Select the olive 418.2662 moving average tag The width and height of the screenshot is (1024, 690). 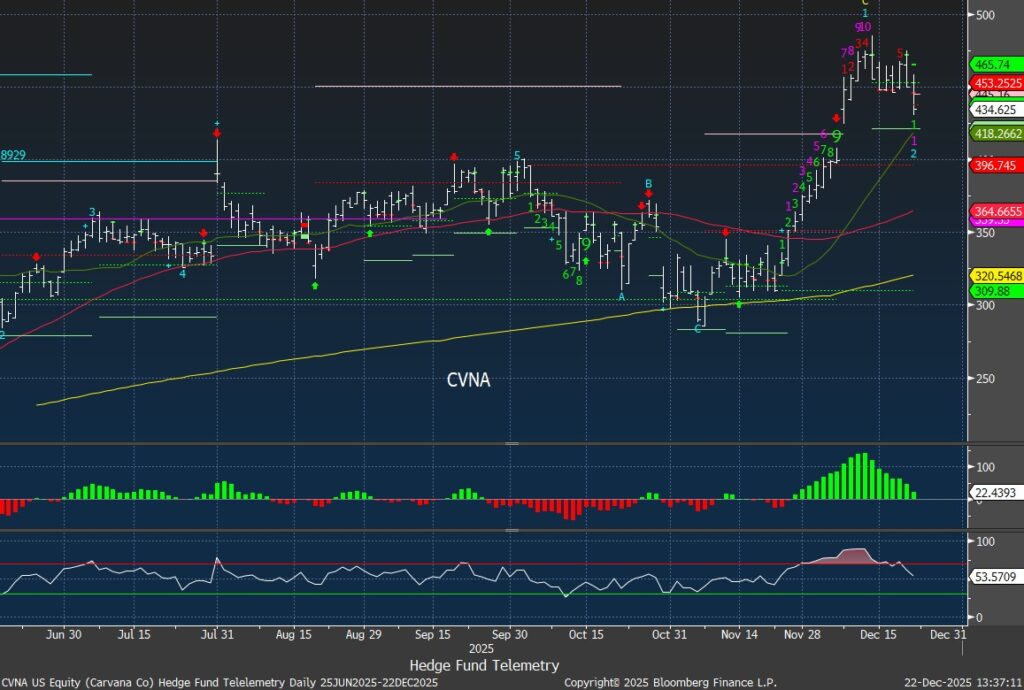tap(996, 133)
